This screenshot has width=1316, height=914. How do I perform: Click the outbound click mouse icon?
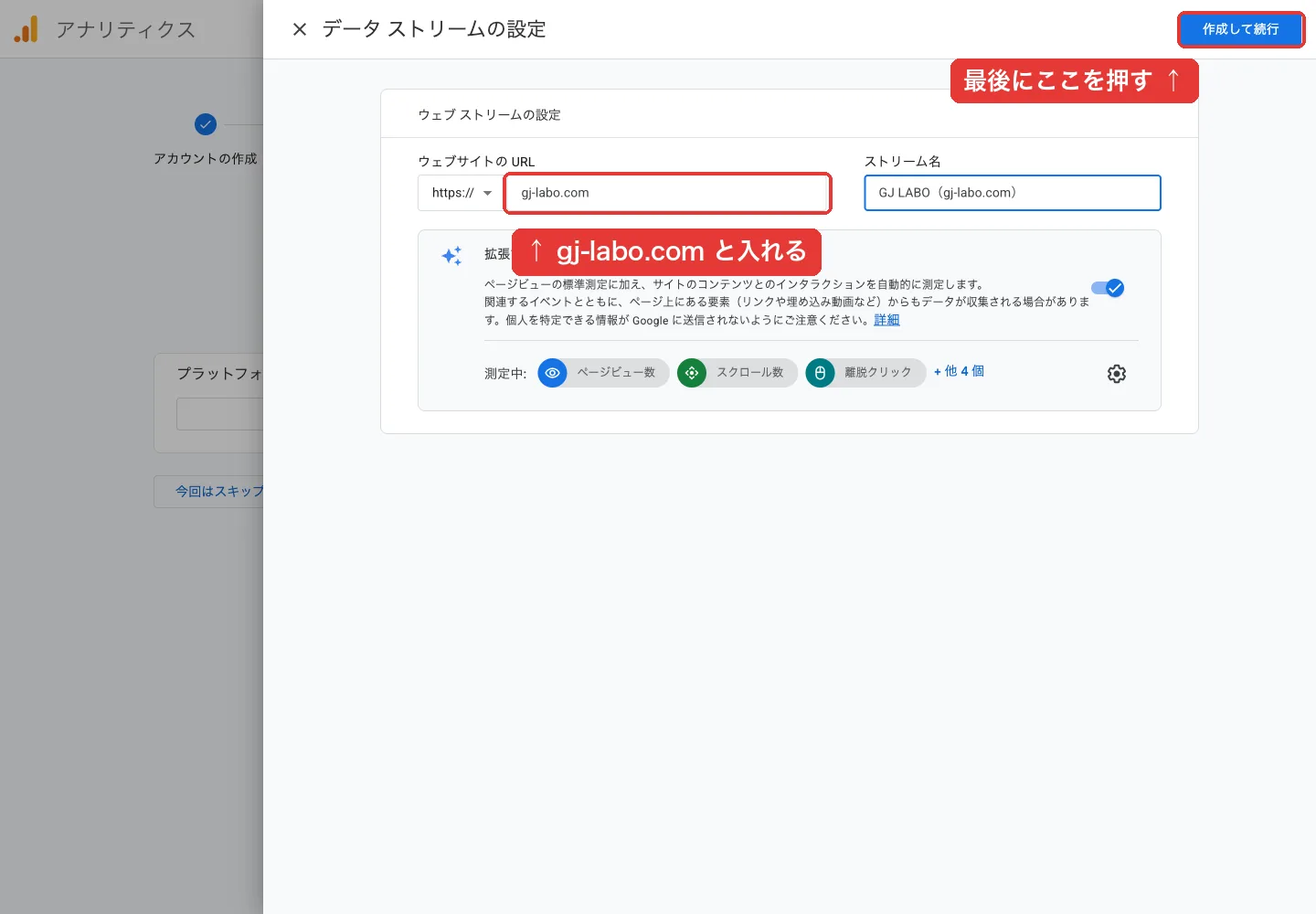tap(820, 373)
